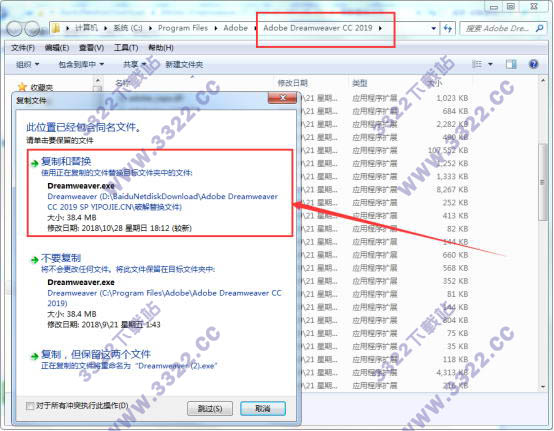Open the 文件(F) menu
The height and width of the screenshot is (431, 554).
(x=23, y=48)
